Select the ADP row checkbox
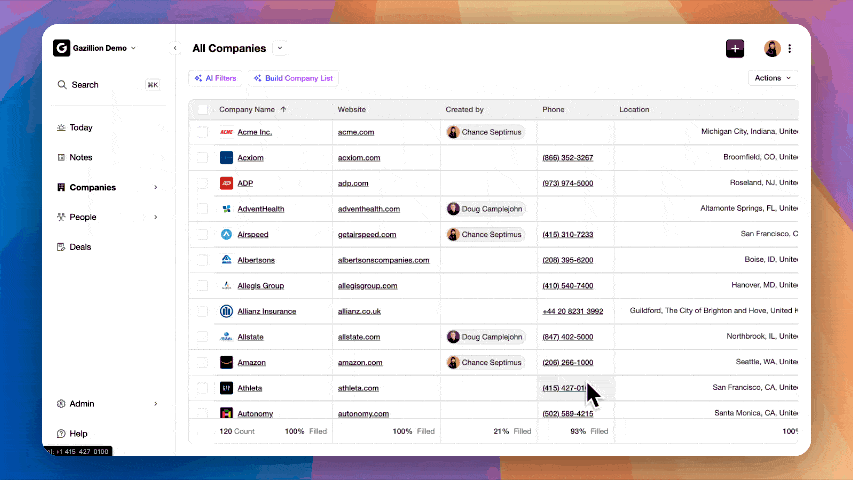Image resolution: width=853 pixels, height=480 pixels. pos(203,183)
